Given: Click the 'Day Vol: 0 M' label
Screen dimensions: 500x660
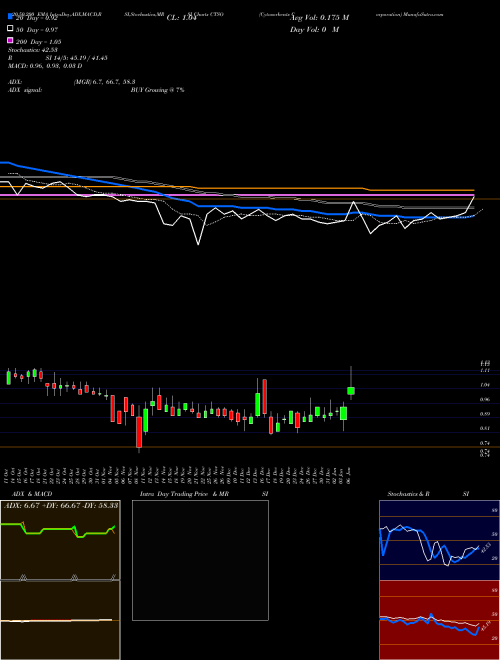Looking at the screenshot, I should pos(314,29).
